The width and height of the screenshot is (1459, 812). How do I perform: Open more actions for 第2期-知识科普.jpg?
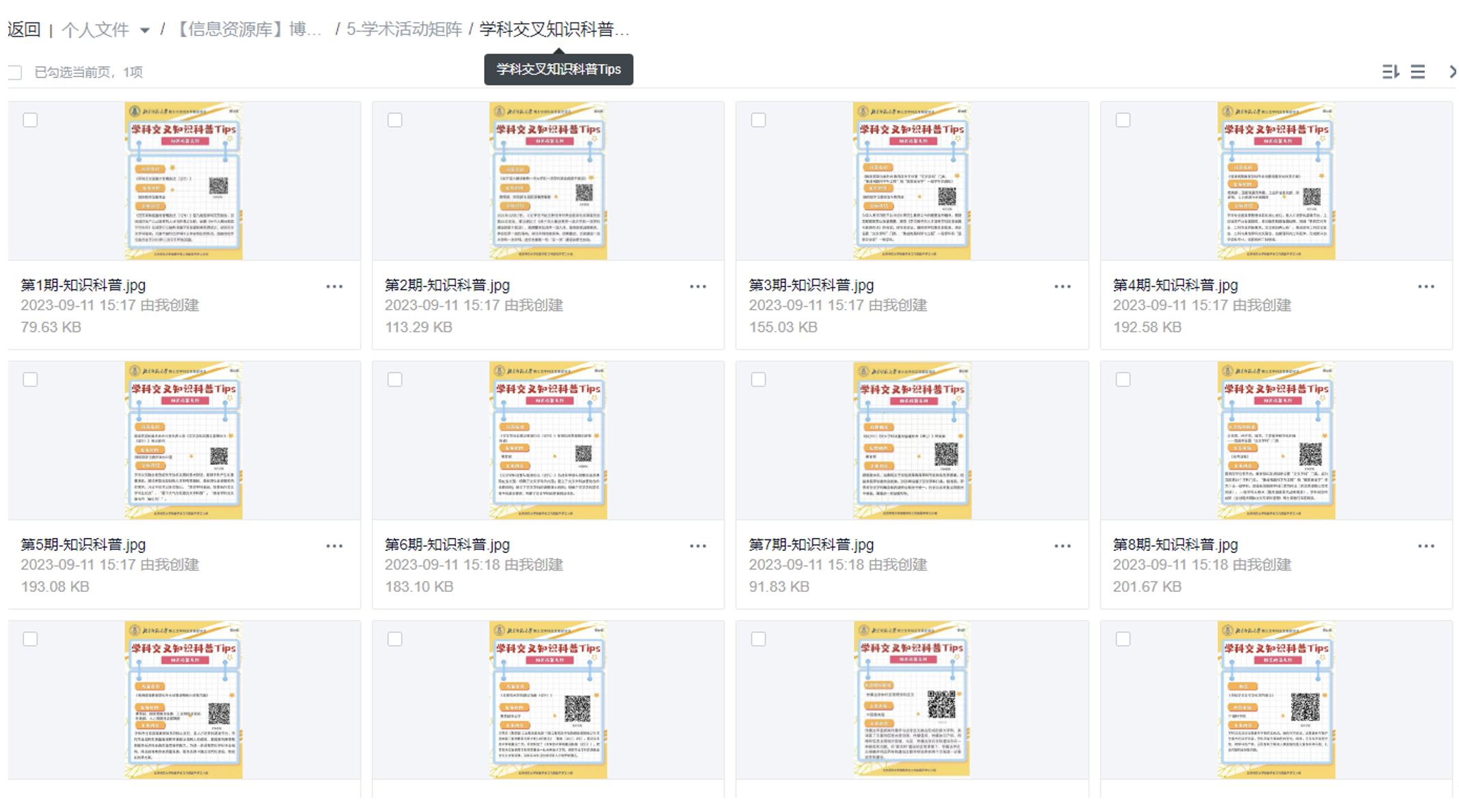[698, 286]
